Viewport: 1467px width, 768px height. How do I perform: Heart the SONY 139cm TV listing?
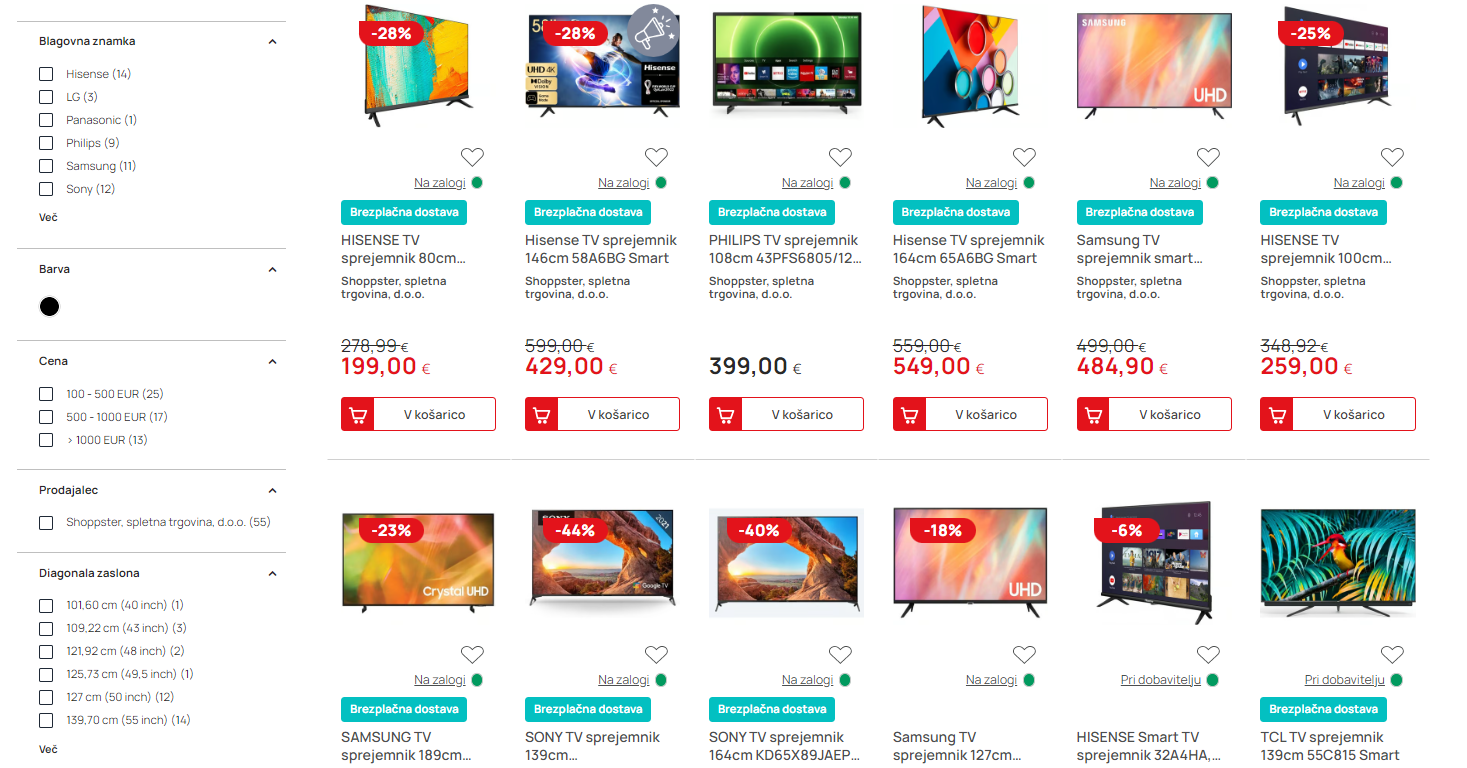point(656,655)
